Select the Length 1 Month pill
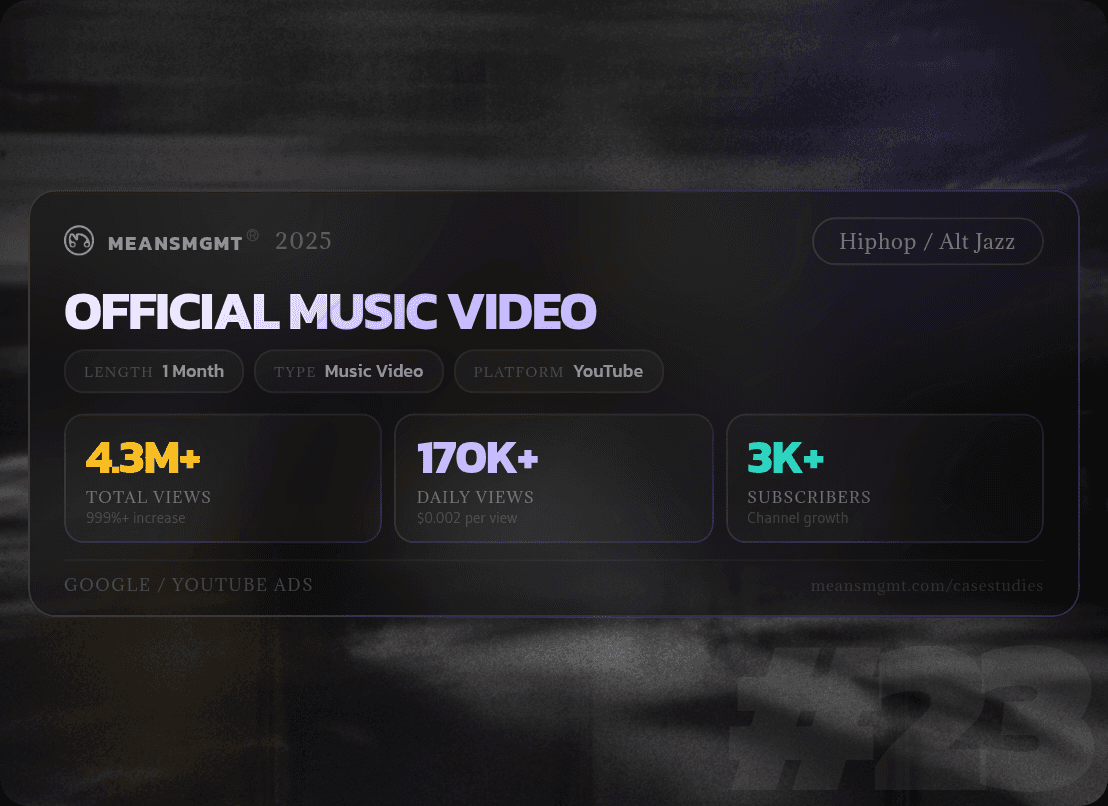 [x=154, y=372]
